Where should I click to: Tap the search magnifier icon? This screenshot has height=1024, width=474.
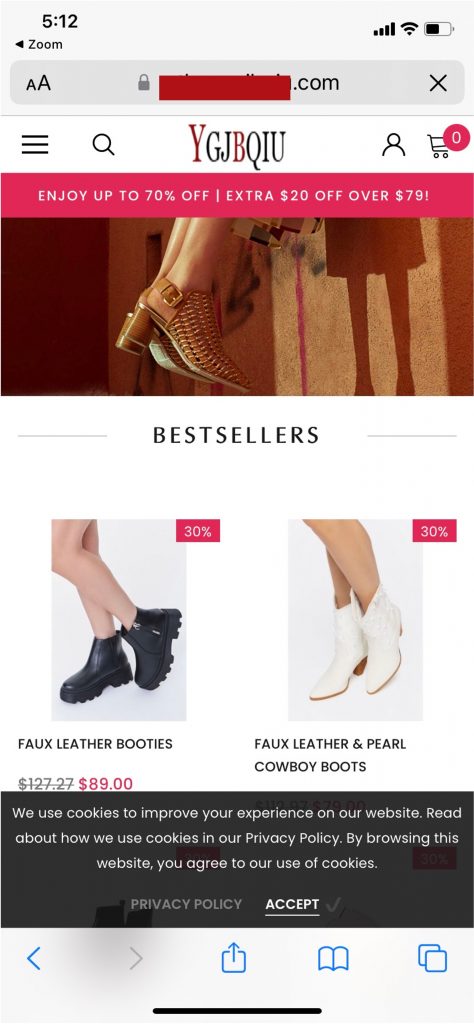point(103,144)
